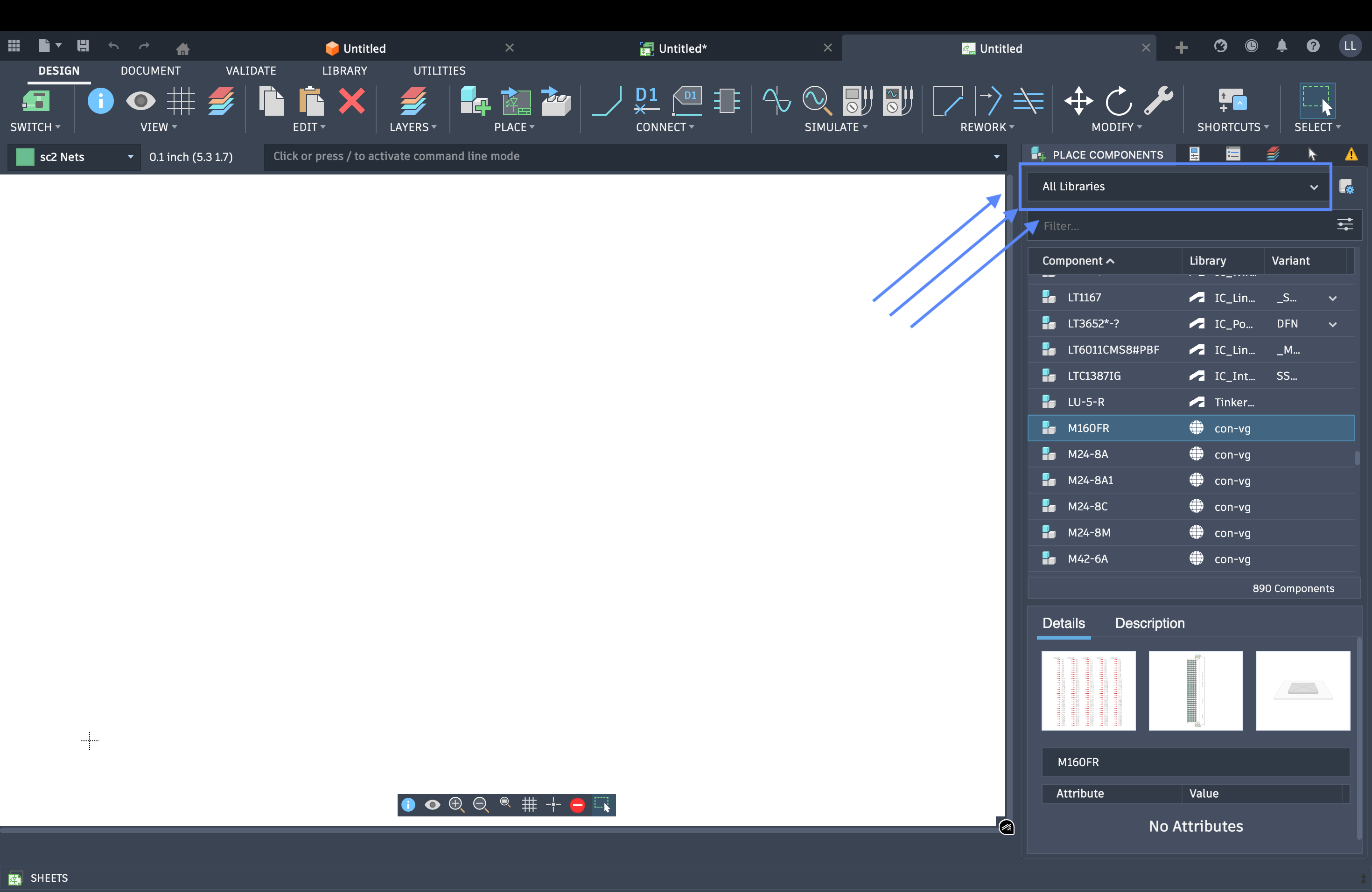Viewport: 1372px width, 892px height.
Task: Click the Net connect tool icon
Action: tap(607, 101)
